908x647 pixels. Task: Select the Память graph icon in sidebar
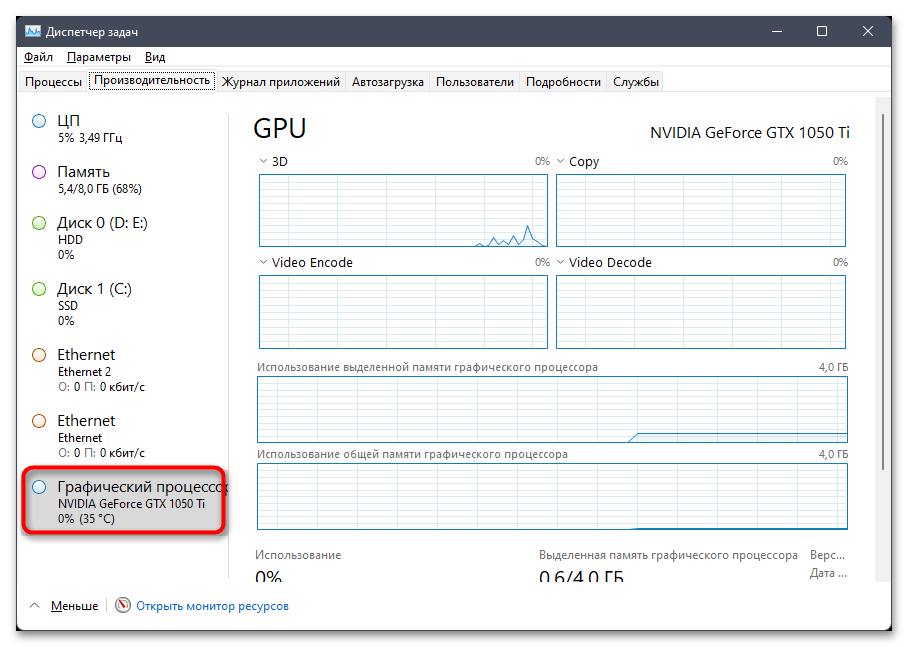39,171
